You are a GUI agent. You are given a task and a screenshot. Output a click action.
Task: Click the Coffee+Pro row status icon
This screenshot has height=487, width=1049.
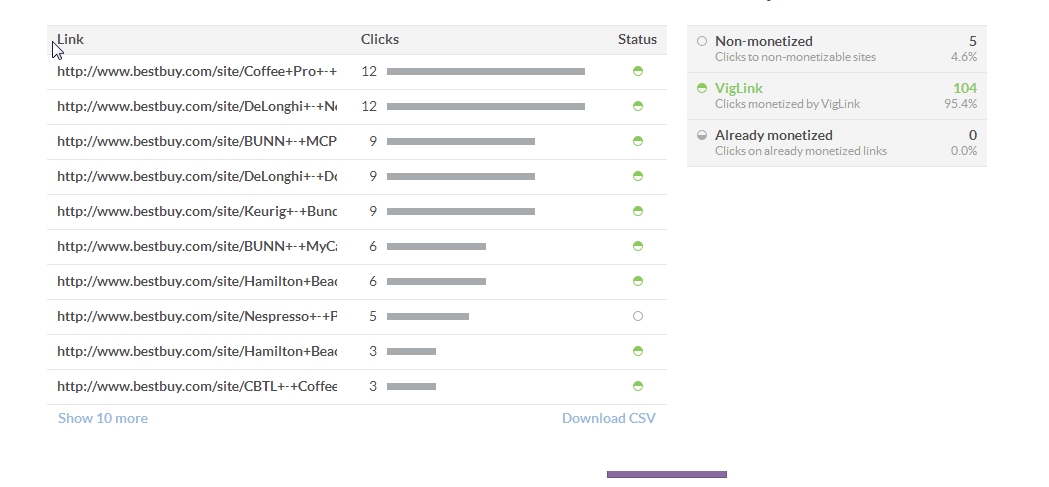pos(638,71)
